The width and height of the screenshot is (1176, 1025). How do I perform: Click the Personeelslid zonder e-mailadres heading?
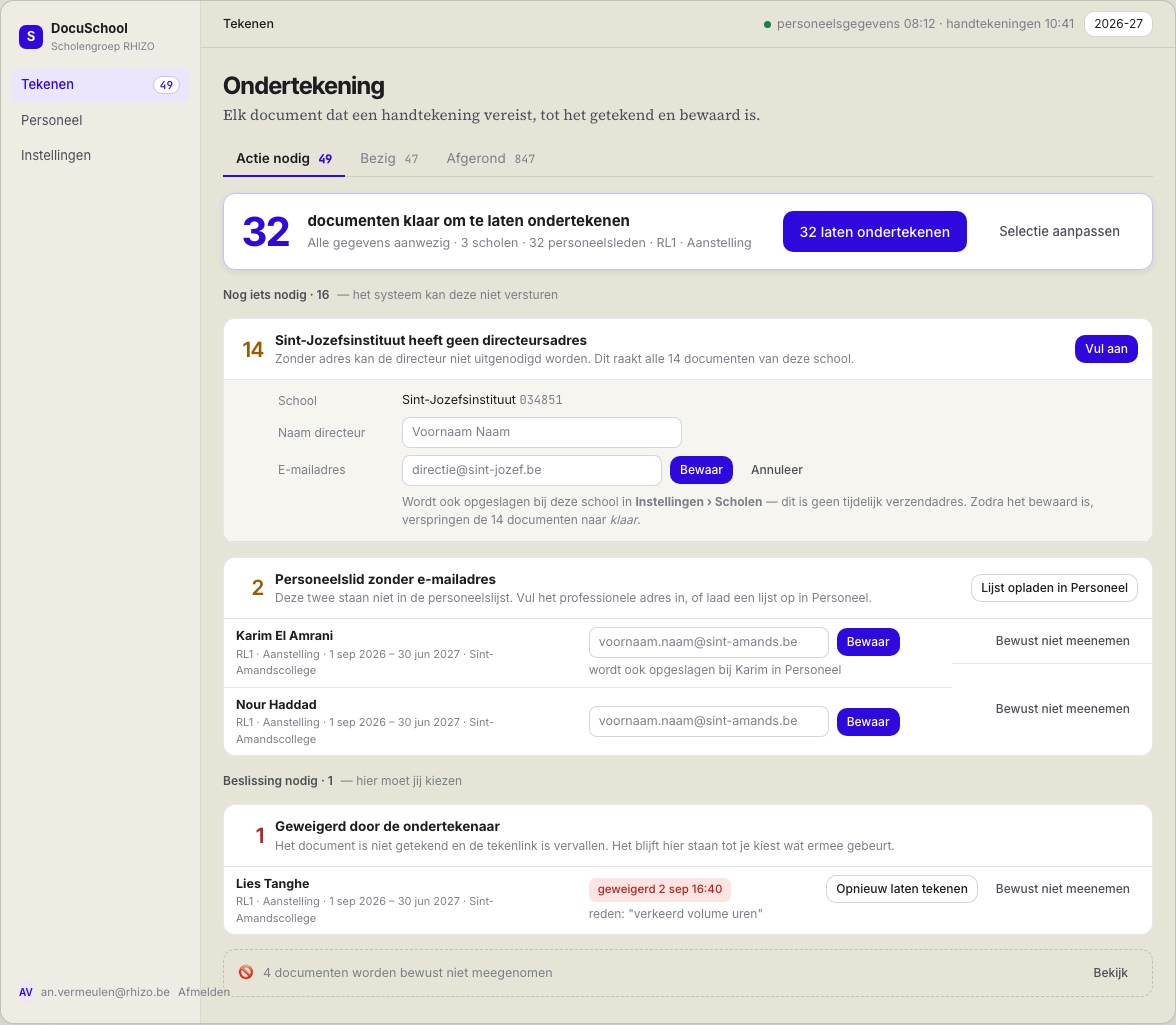point(385,580)
